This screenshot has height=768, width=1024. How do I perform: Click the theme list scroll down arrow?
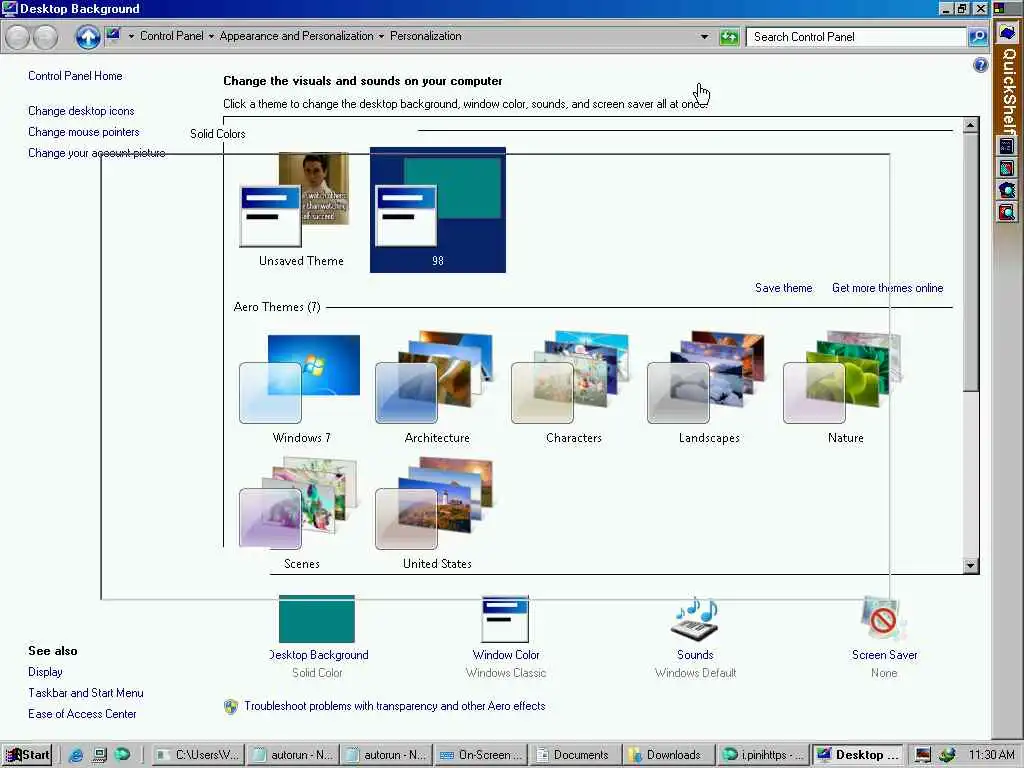970,566
